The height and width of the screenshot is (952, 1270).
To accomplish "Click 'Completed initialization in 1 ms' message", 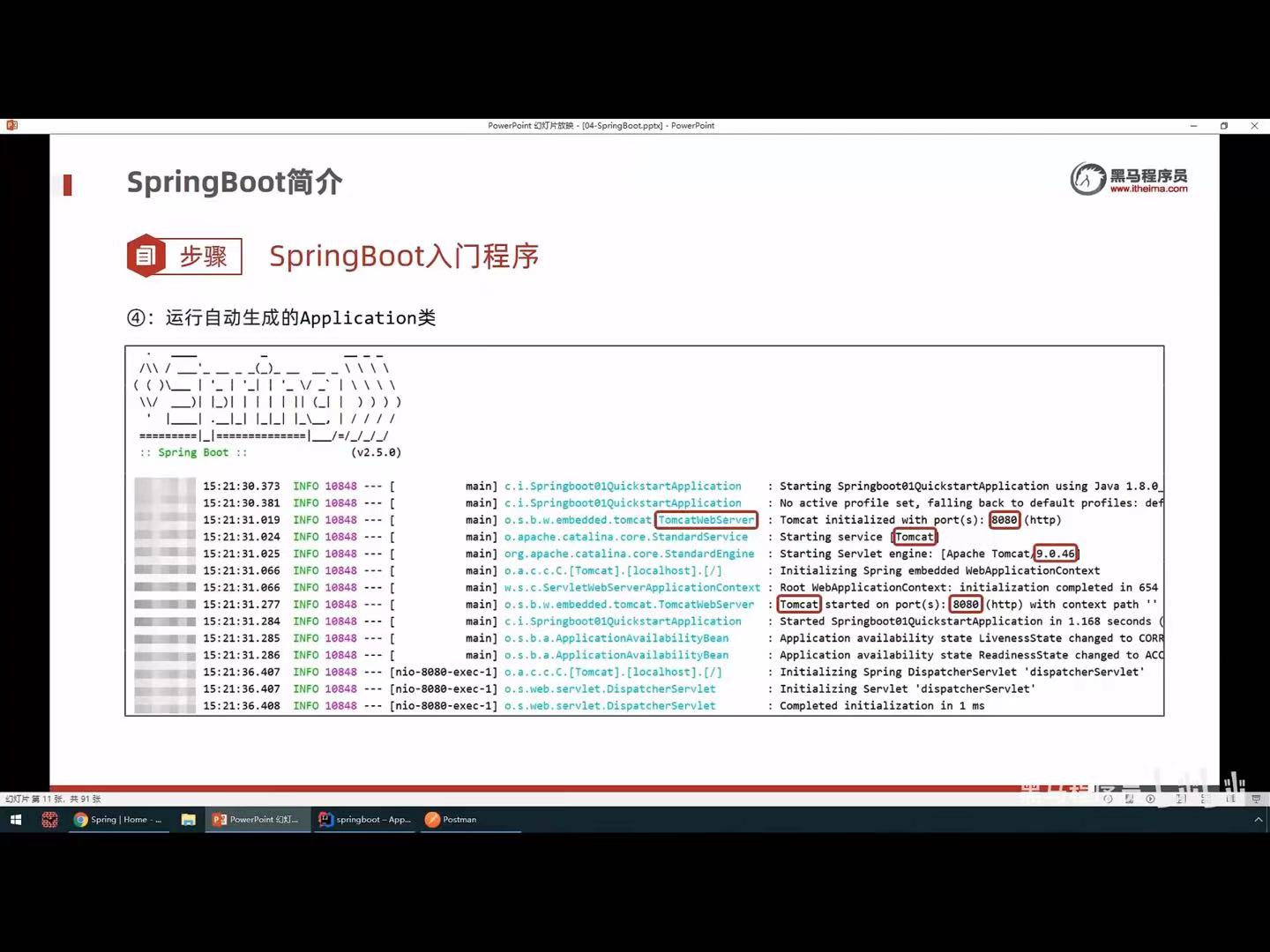I will click(882, 706).
